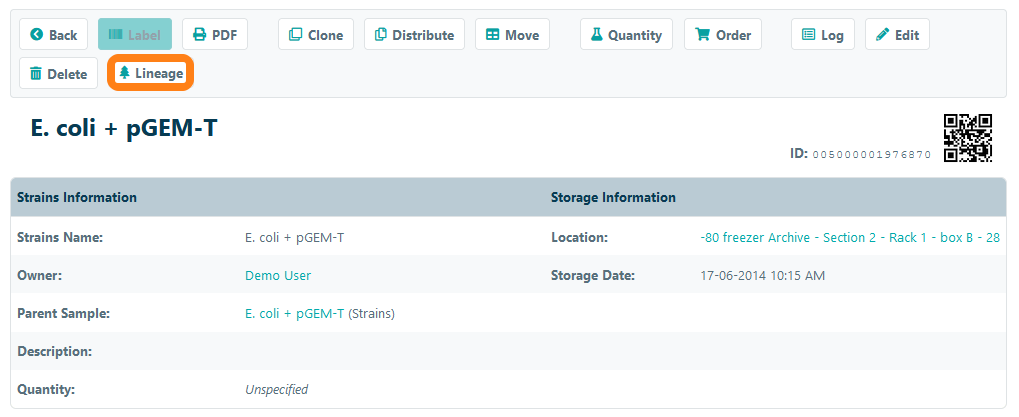Click the Storage Information header
This screenshot has width=1019, height=417.
pos(613,197)
